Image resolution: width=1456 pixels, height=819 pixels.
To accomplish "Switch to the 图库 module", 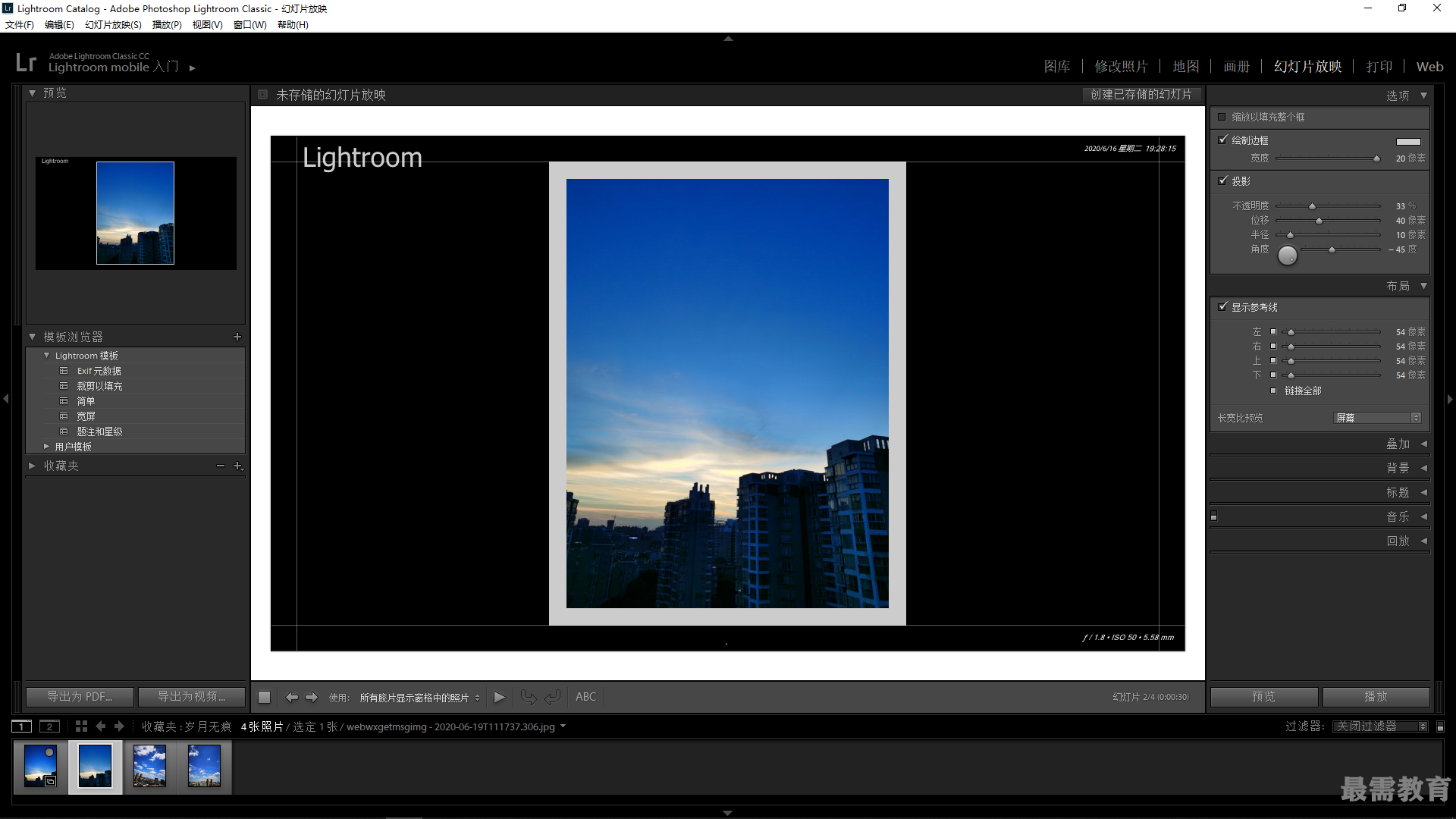I will coord(1057,67).
